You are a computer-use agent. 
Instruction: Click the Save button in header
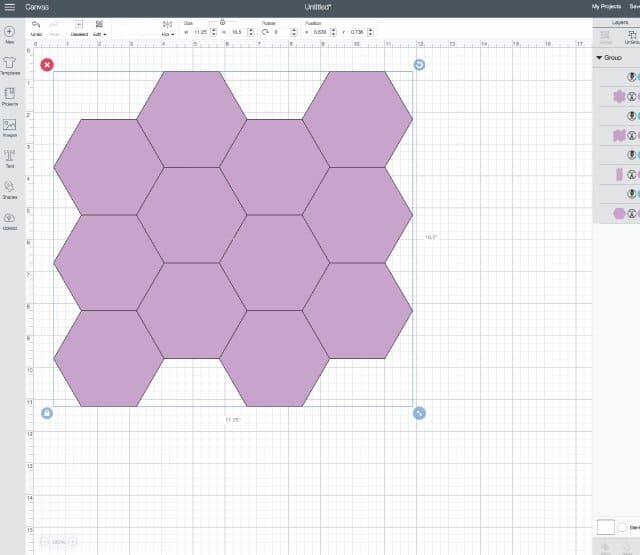[635, 6]
